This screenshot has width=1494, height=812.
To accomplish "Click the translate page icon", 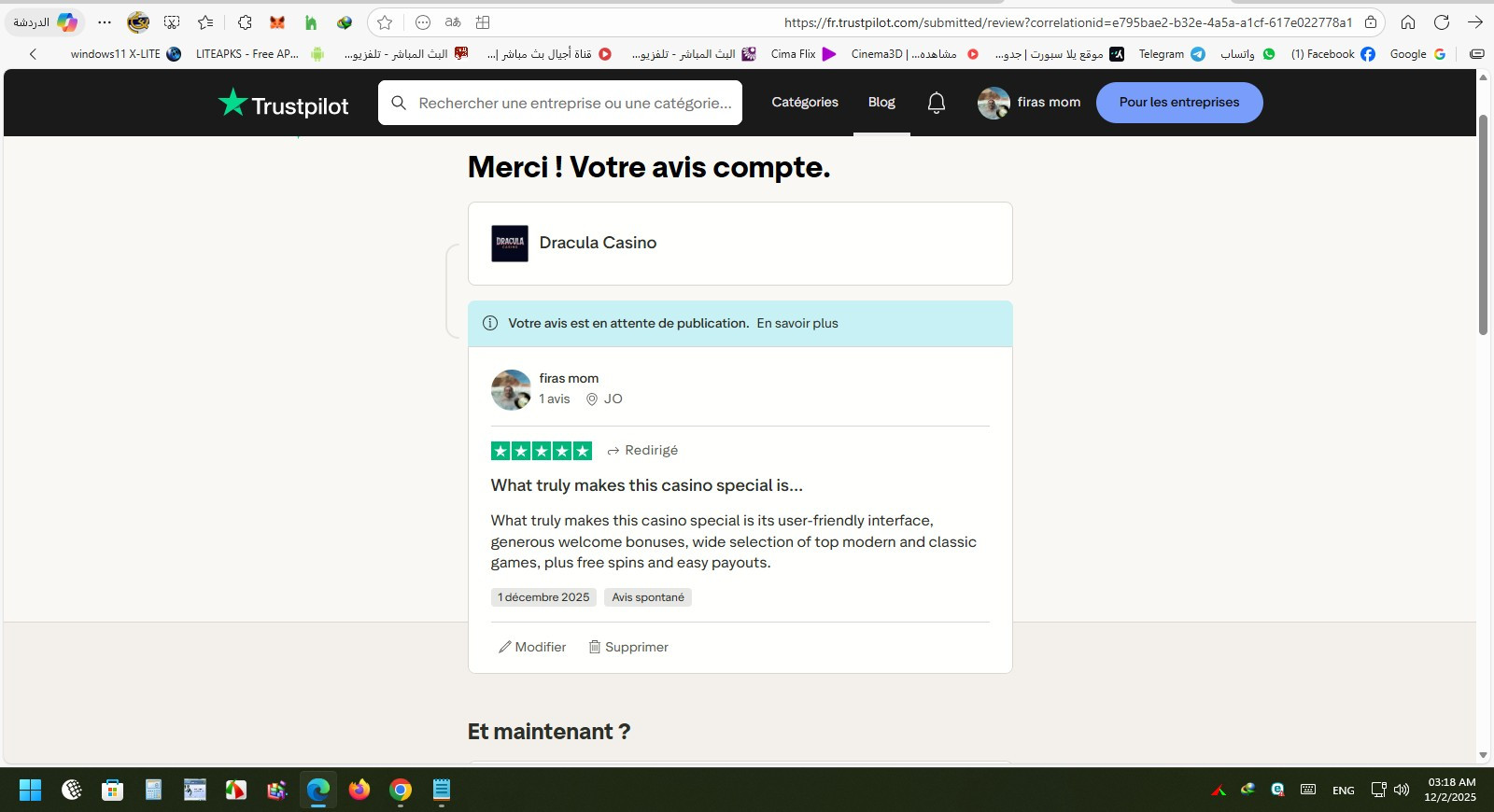I will click(x=453, y=22).
